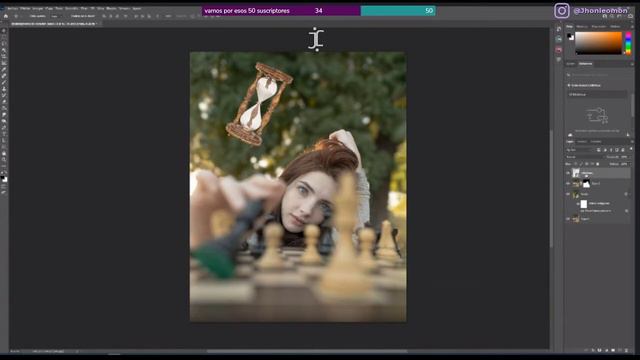
Task: Open the Color panel flyout menu
Action: point(632,27)
